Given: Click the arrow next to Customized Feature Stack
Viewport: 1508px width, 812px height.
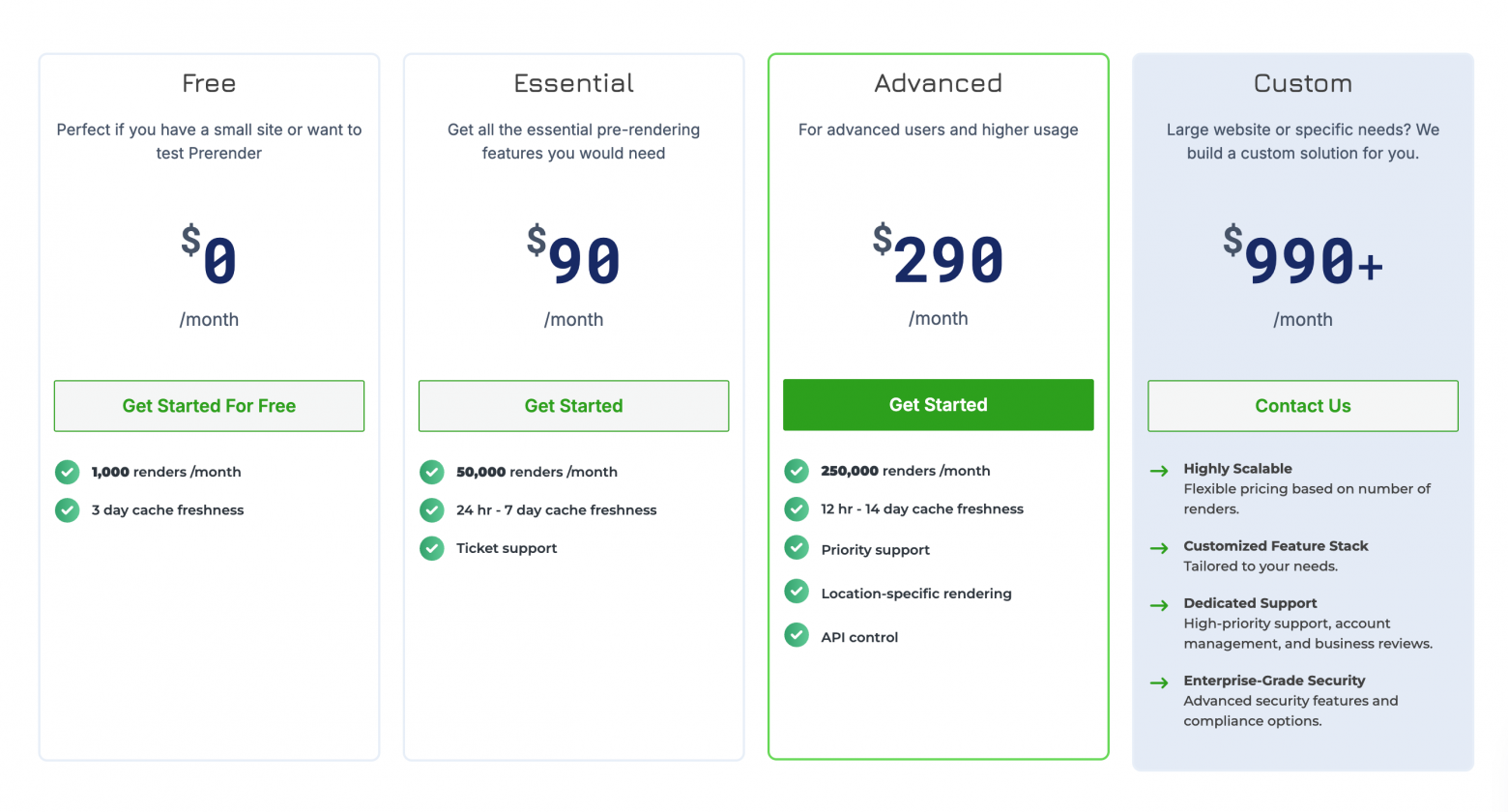Looking at the screenshot, I should coord(1159,548).
